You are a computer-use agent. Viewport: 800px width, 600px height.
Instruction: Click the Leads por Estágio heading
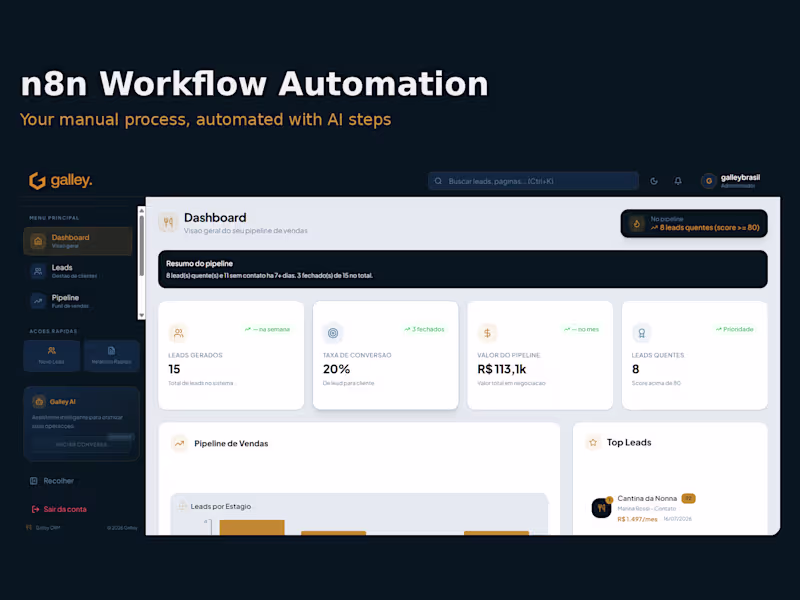pos(220,506)
